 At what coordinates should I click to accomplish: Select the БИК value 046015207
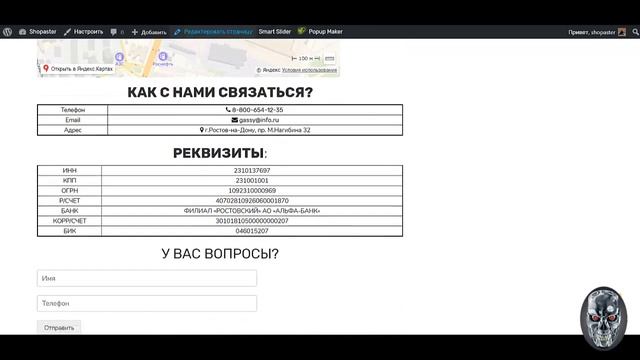252,231
